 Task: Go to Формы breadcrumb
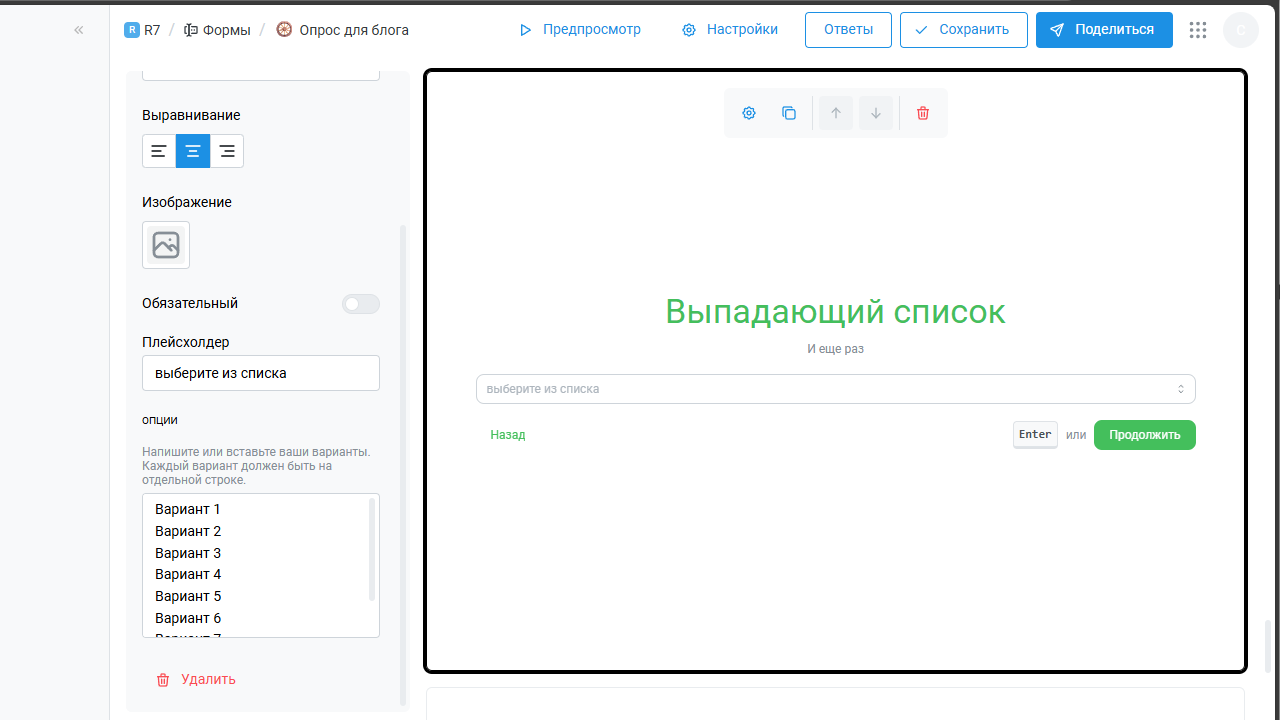(x=217, y=30)
